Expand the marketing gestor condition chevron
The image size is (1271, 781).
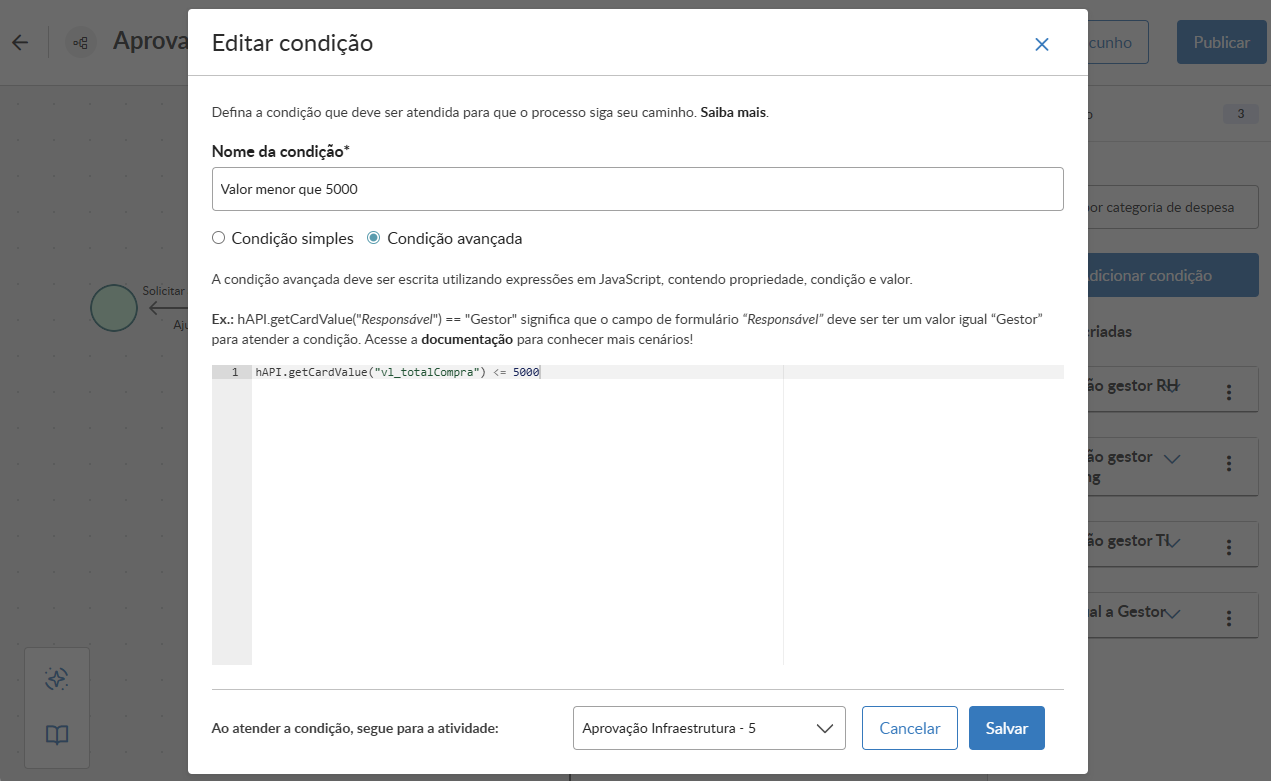(1173, 459)
